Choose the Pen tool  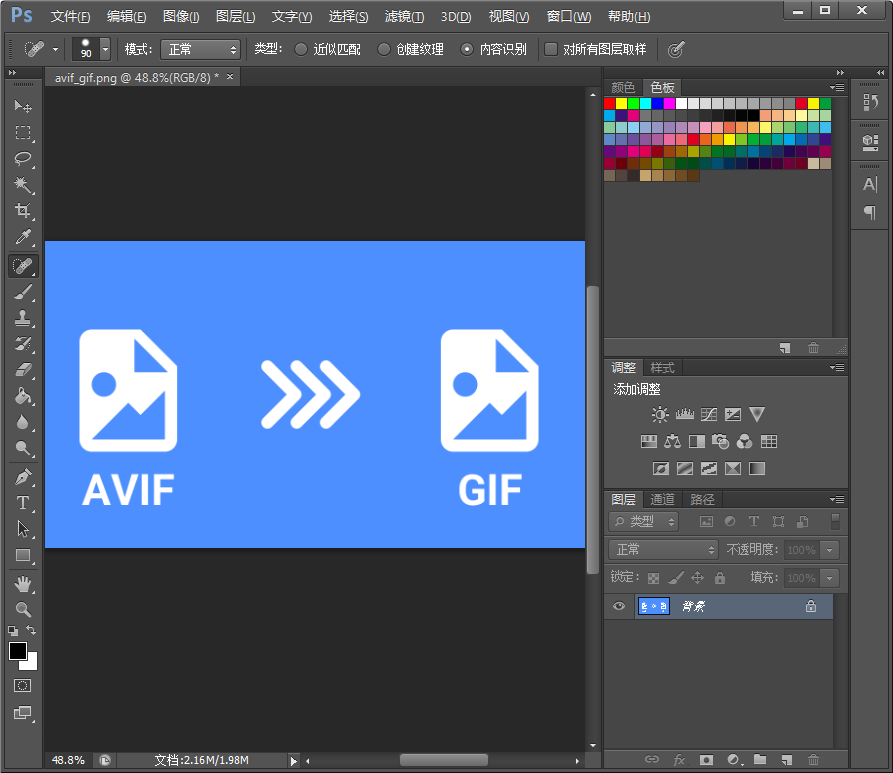click(23, 477)
